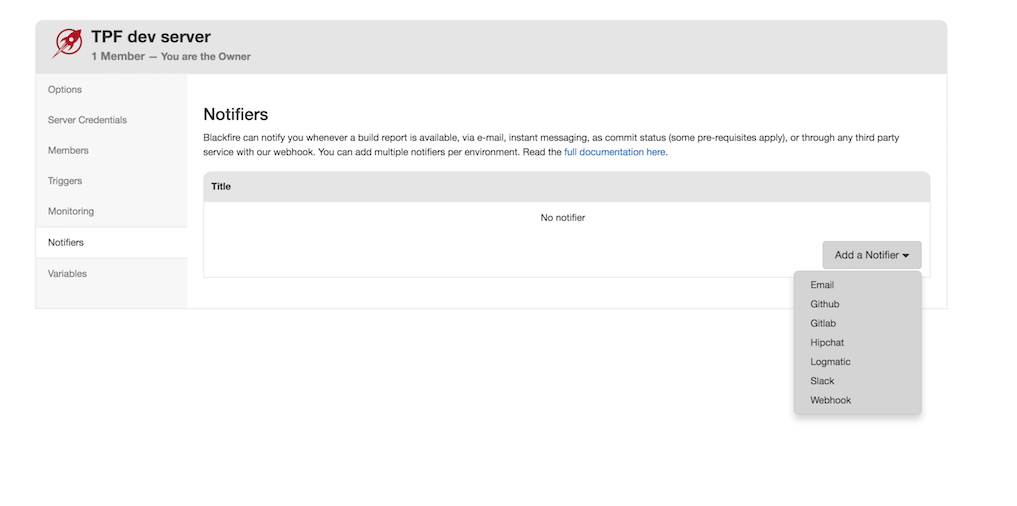Viewport: 1017px width, 506px height.
Task: Choose the Logmatic notifier entry
Action: (830, 362)
